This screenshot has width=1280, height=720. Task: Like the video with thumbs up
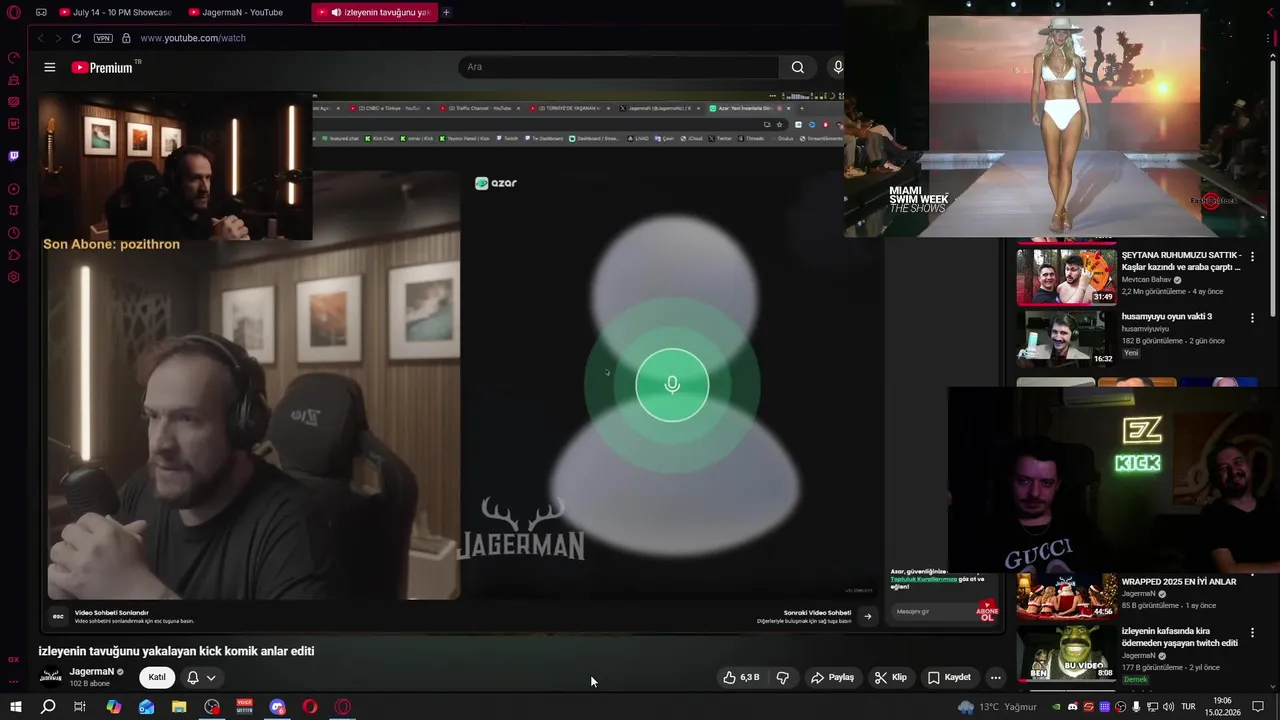coord(741,677)
